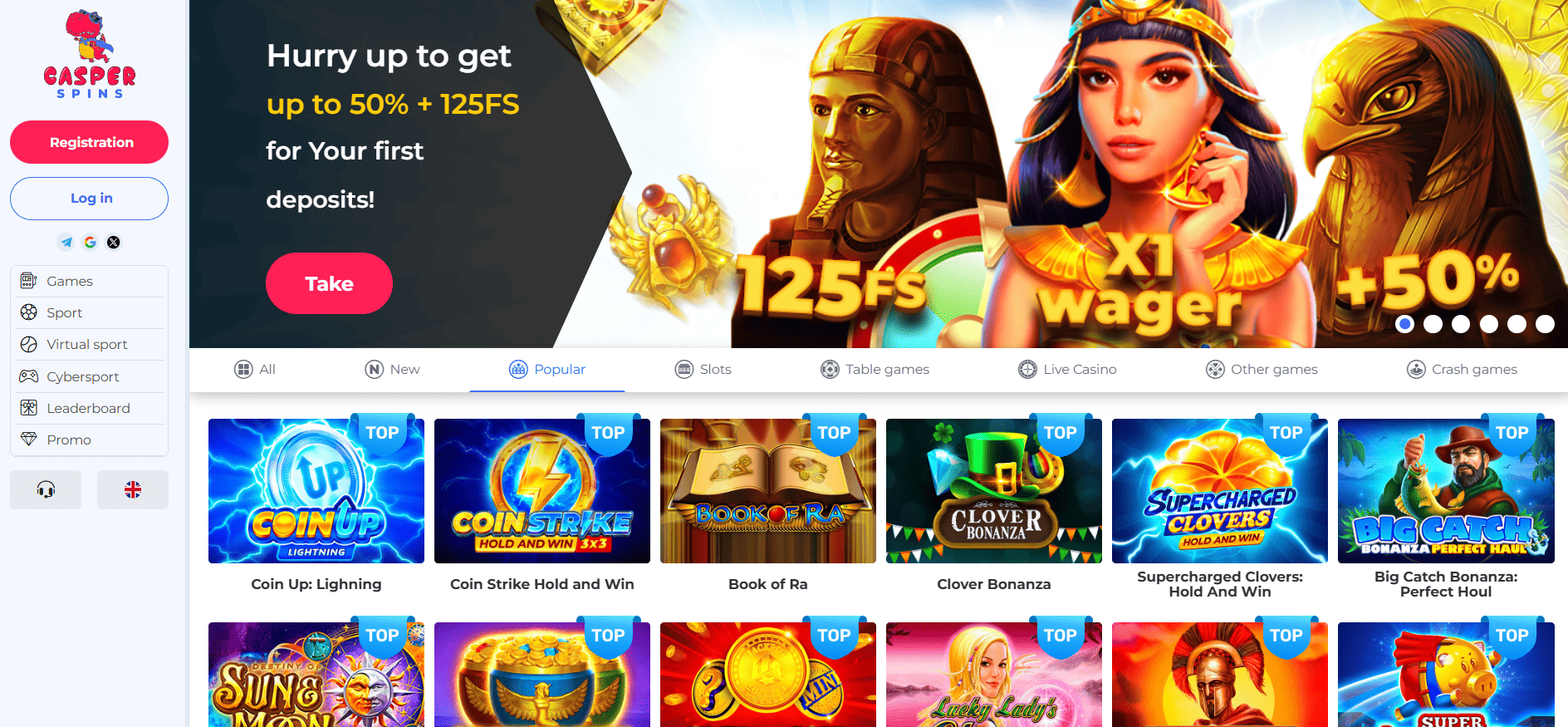The height and width of the screenshot is (727, 1568).
Task: Switch to the Slots tab
Action: point(703,370)
